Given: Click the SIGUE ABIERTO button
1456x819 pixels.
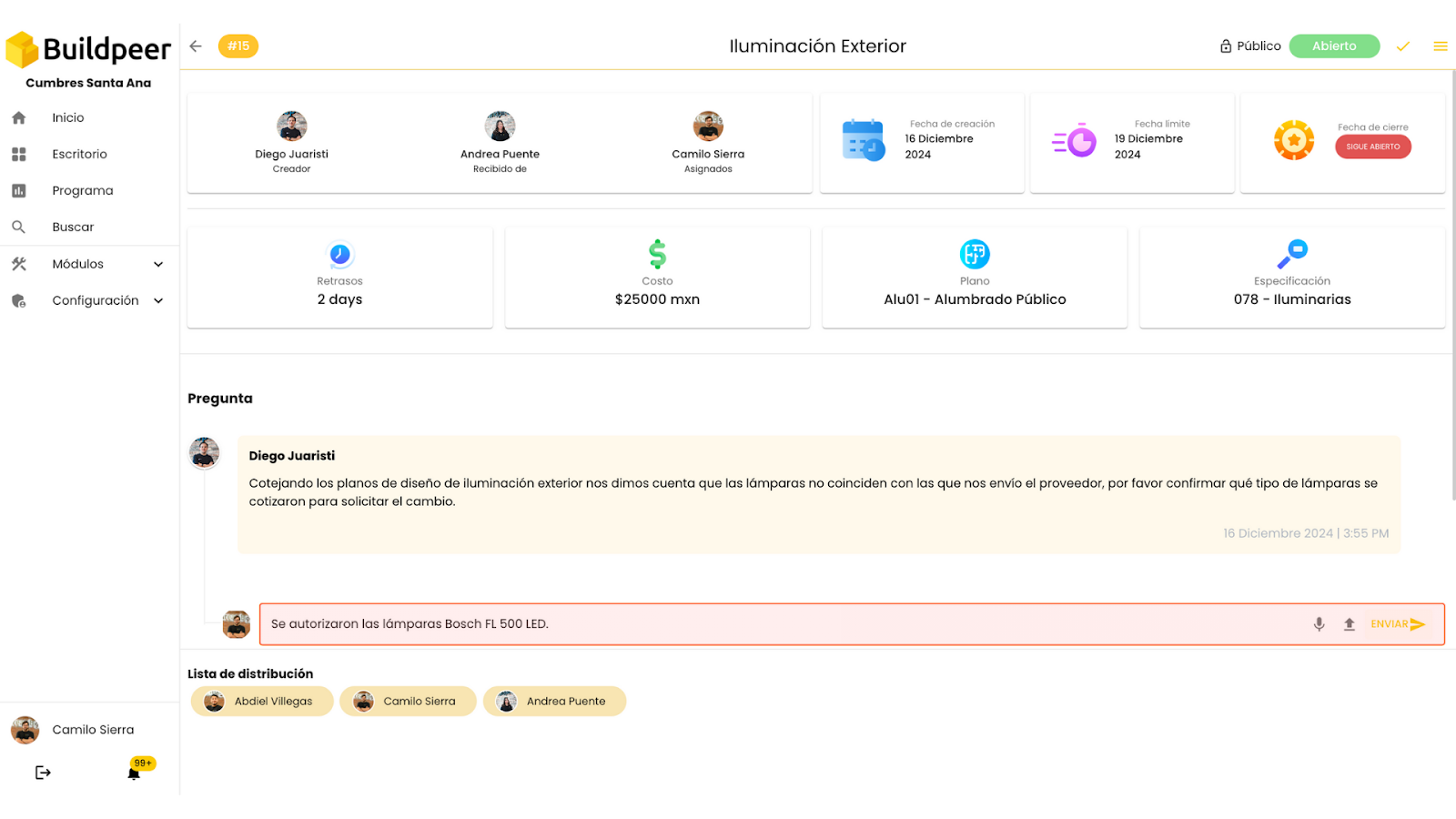Looking at the screenshot, I should (1373, 147).
